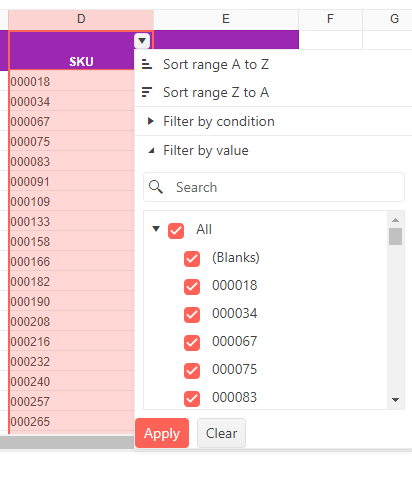Uncheck the 000018 value checkbox
Image resolution: width=412 pixels, height=477 pixels.
click(x=192, y=287)
